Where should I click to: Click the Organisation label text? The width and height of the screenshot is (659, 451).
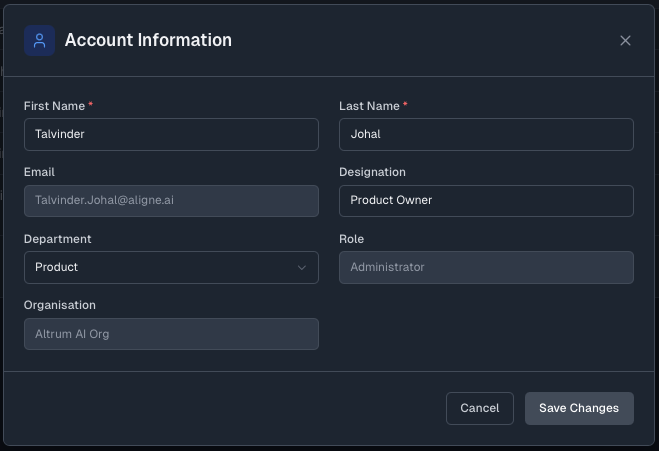60,305
